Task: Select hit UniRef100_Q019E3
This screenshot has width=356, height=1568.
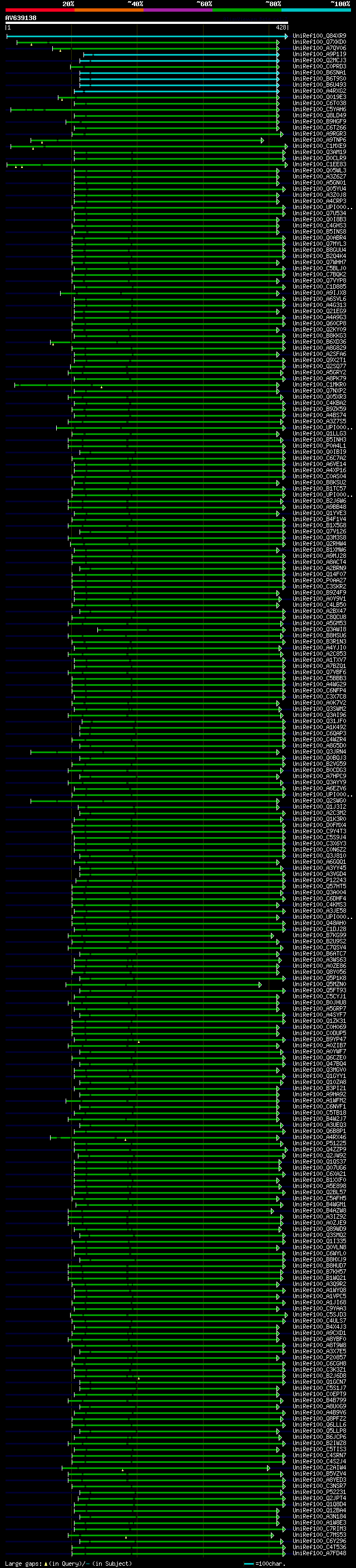Action: point(319,97)
